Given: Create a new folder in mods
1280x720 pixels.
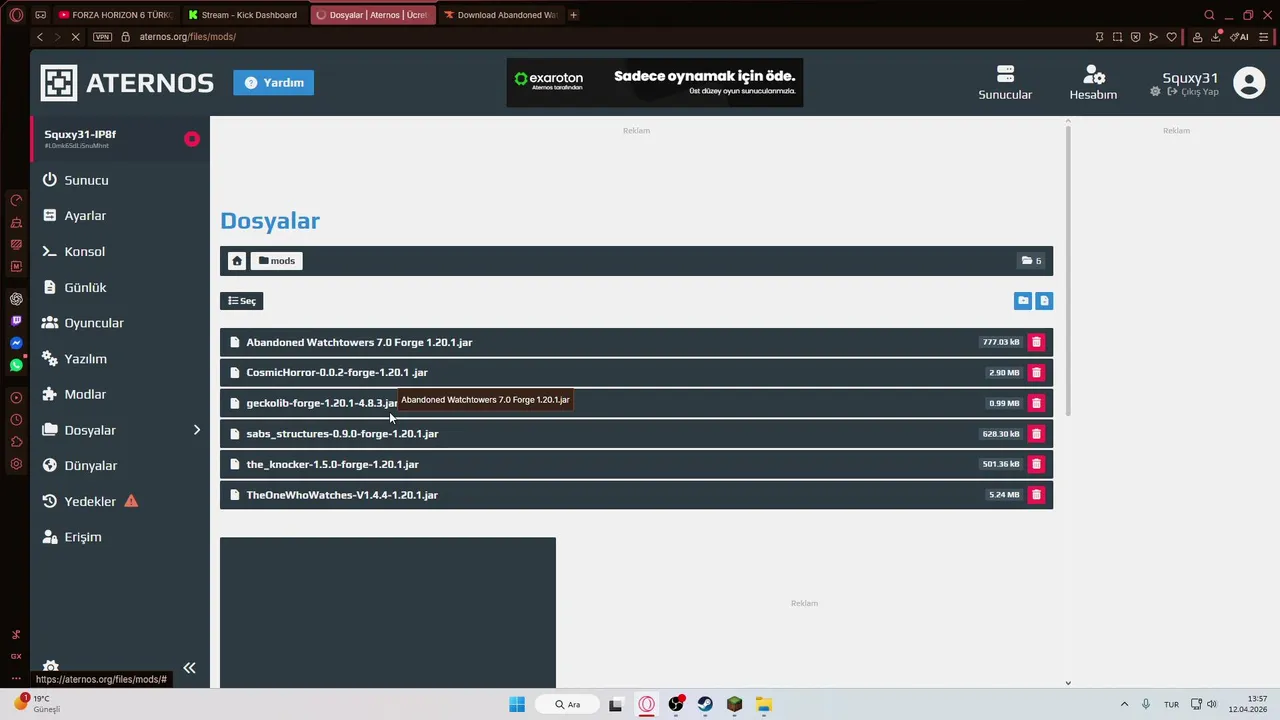Looking at the screenshot, I should [x=1023, y=300].
